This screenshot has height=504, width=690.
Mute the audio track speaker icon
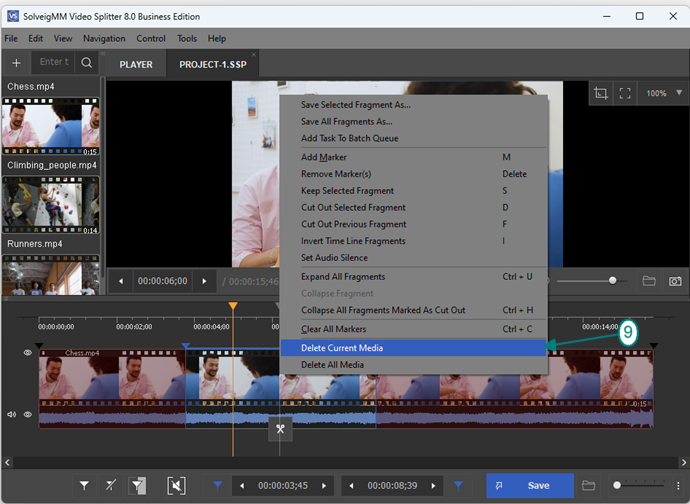pos(12,414)
